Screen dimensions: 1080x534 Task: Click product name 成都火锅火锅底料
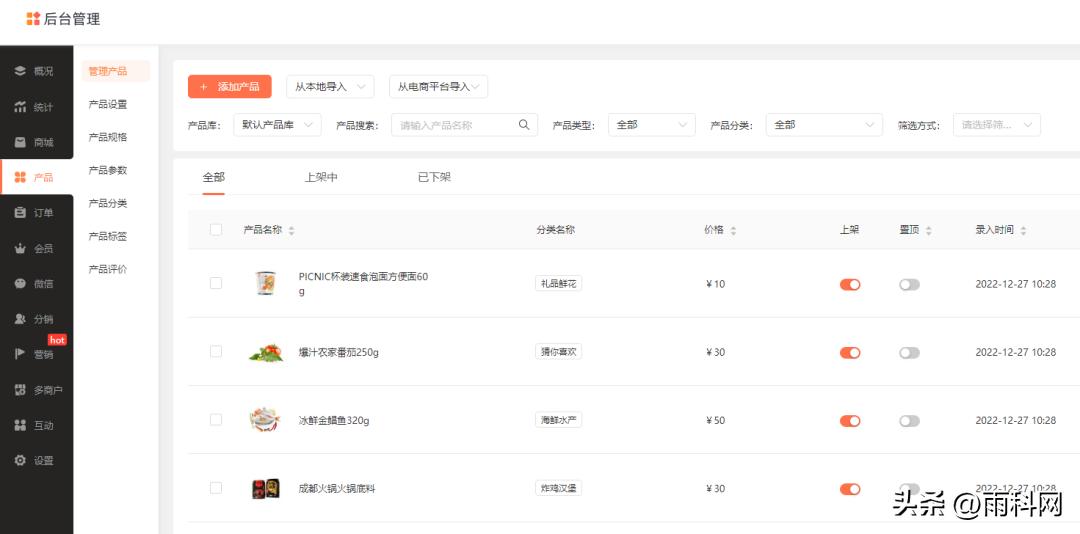337,489
